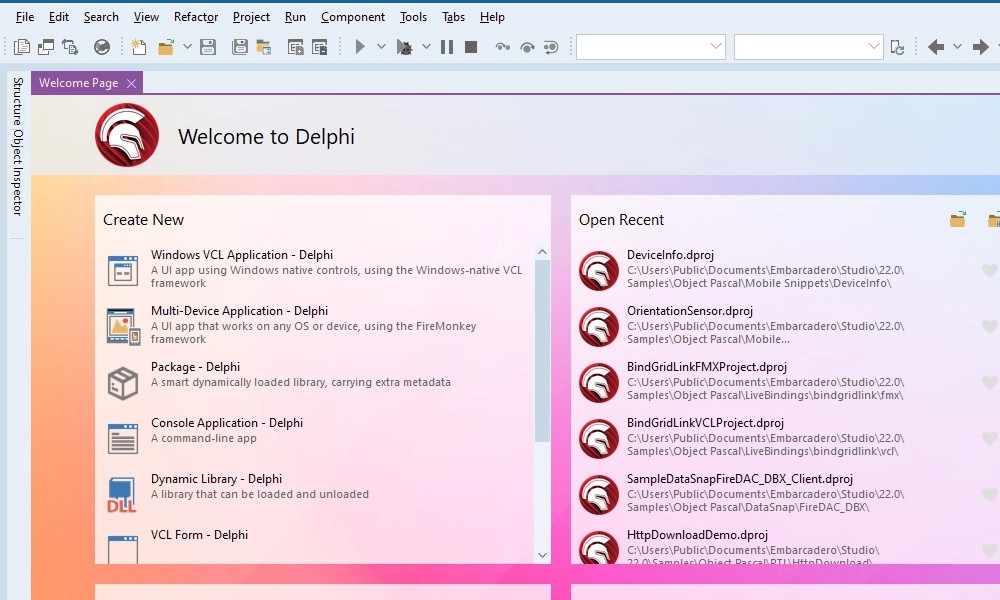Click the open-project folder icon beside Open Recent
This screenshot has width=1000, height=600.
[x=958, y=220]
